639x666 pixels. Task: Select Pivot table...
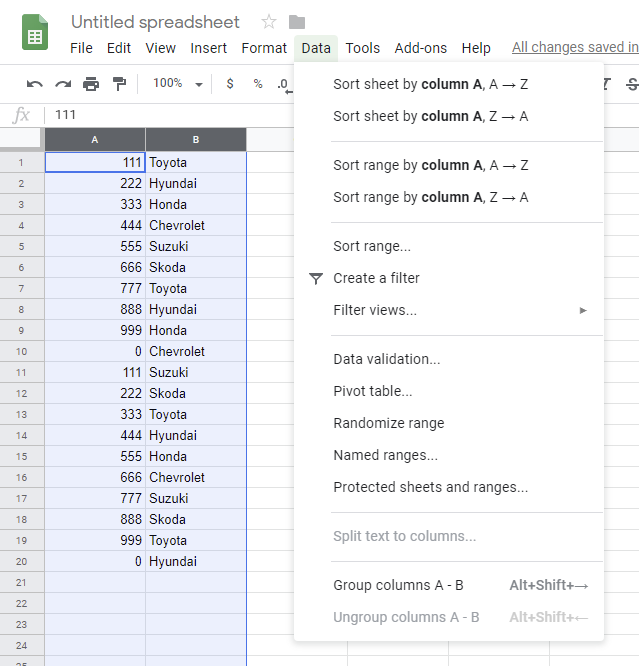(449, 391)
